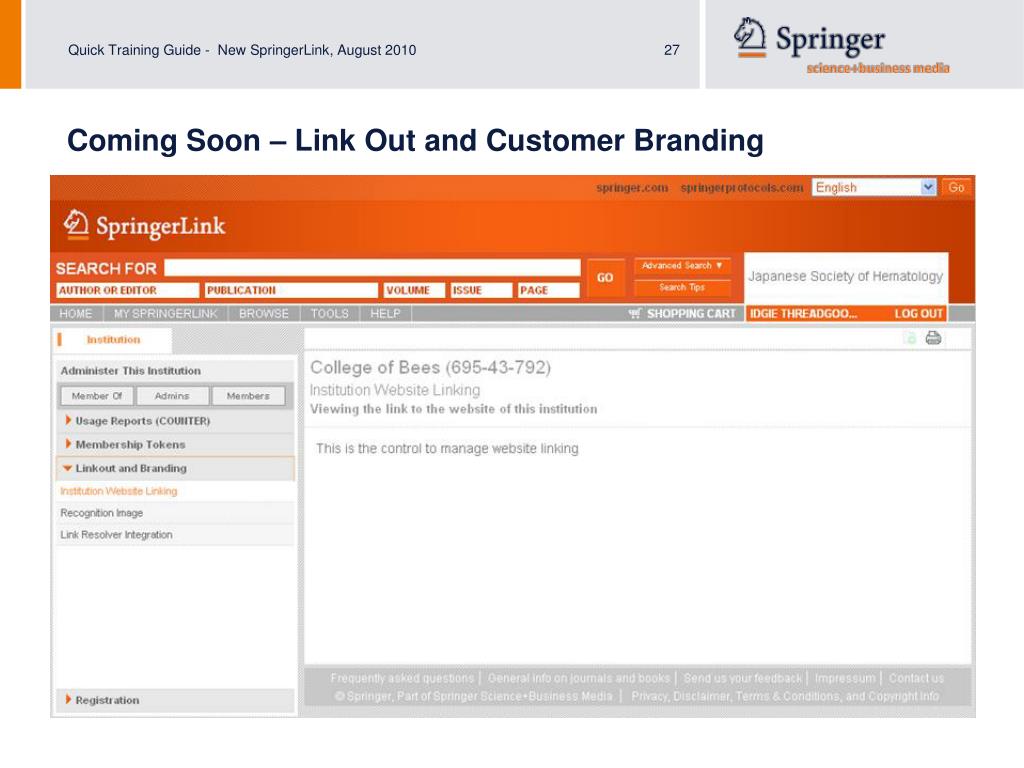This screenshot has width=1024, height=768.
Task: Click the ISSUE field
Action: coord(481,290)
